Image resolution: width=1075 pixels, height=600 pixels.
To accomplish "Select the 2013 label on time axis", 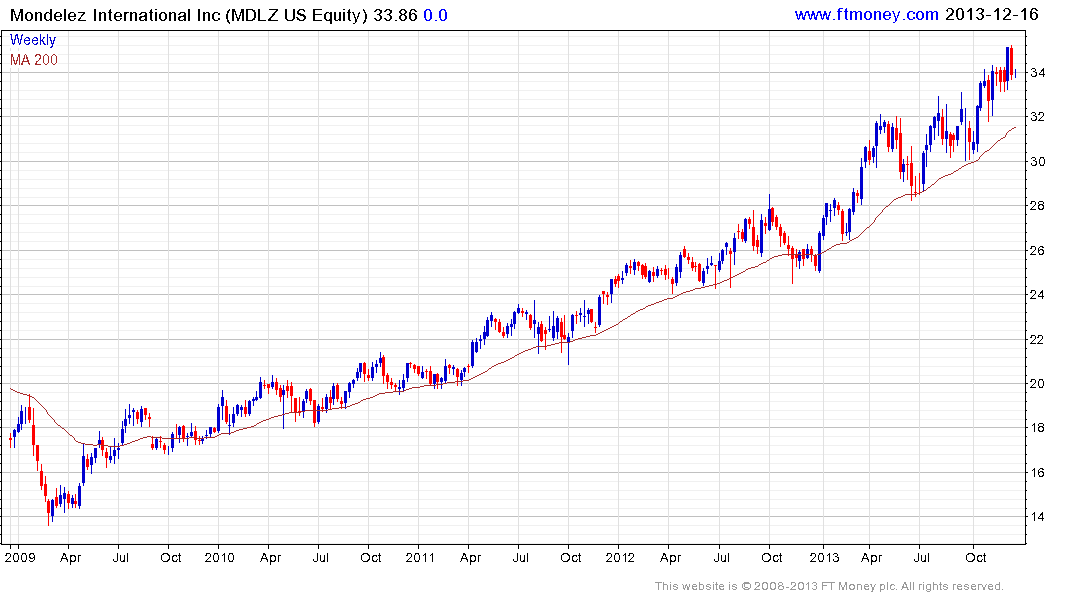I will tap(822, 557).
